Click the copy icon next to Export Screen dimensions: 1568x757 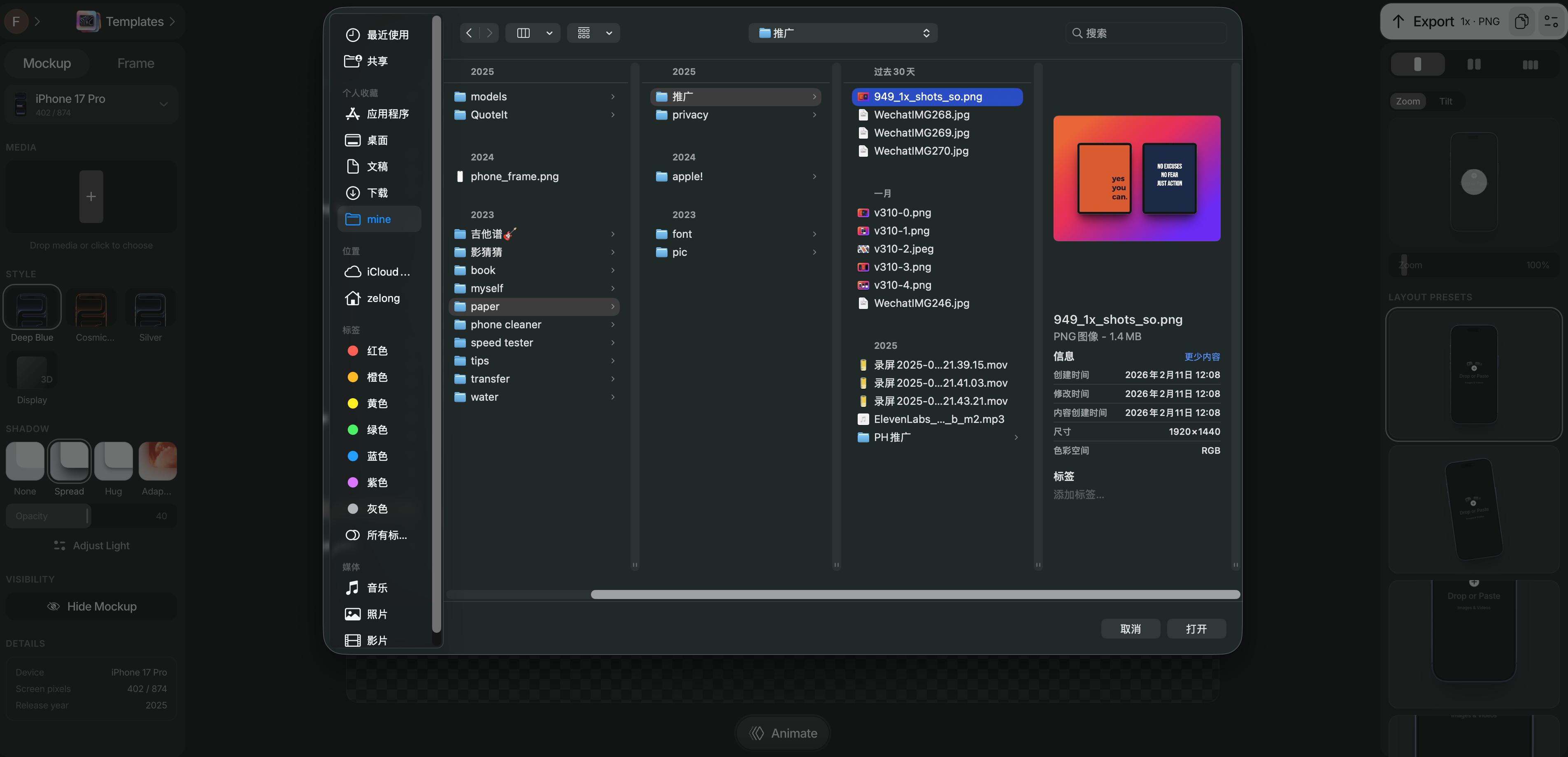[x=1521, y=21]
